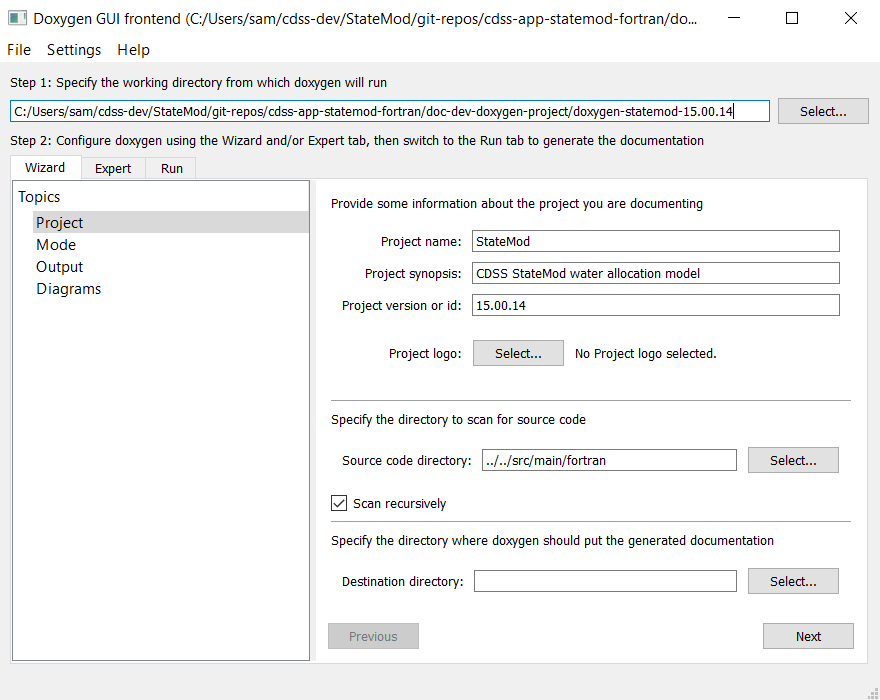This screenshot has height=700, width=880.
Task: Maximize the Doxygen window
Action: point(792,18)
